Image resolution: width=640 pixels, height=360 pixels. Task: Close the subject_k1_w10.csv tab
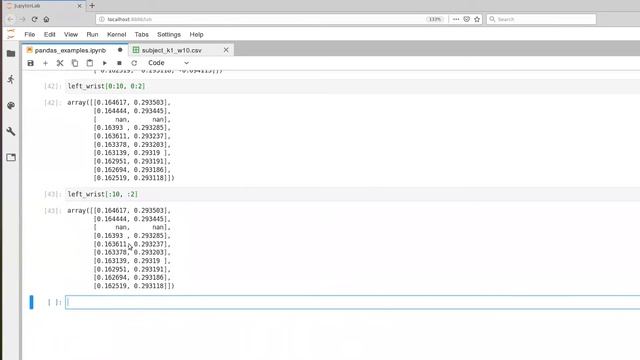click(x=226, y=50)
